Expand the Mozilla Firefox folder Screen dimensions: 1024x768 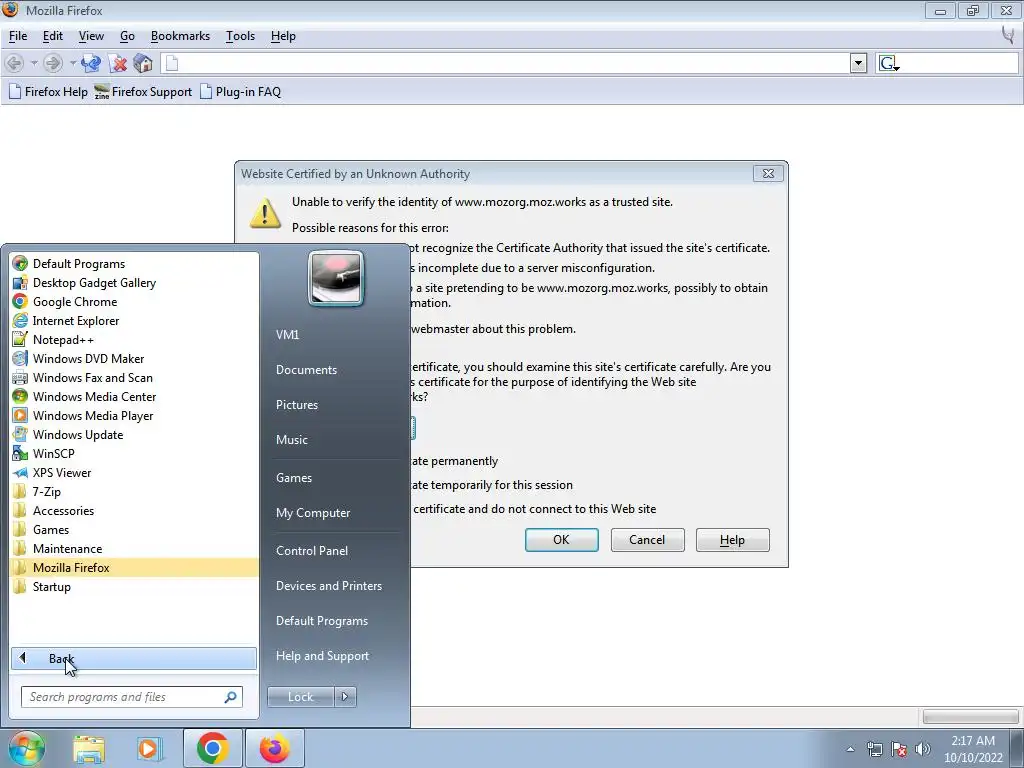tap(134, 568)
